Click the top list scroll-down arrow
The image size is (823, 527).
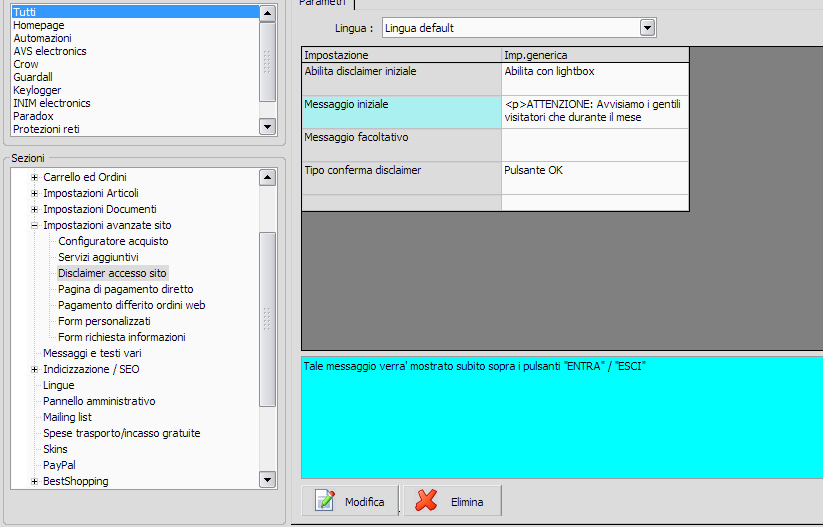pyautogui.click(x=268, y=127)
